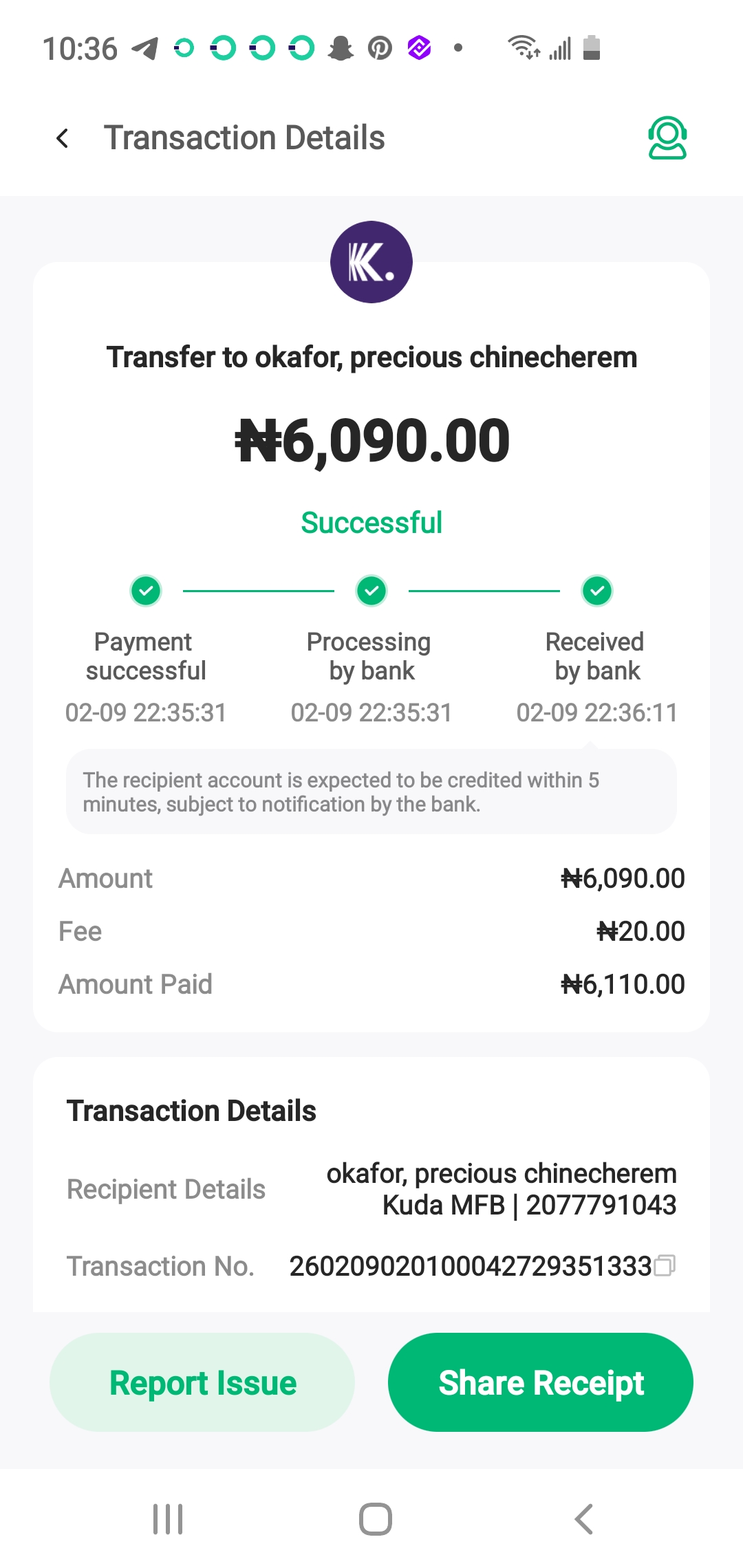Tap the battery status icon
The image size is (743, 1568).
pyautogui.click(x=592, y=48)
